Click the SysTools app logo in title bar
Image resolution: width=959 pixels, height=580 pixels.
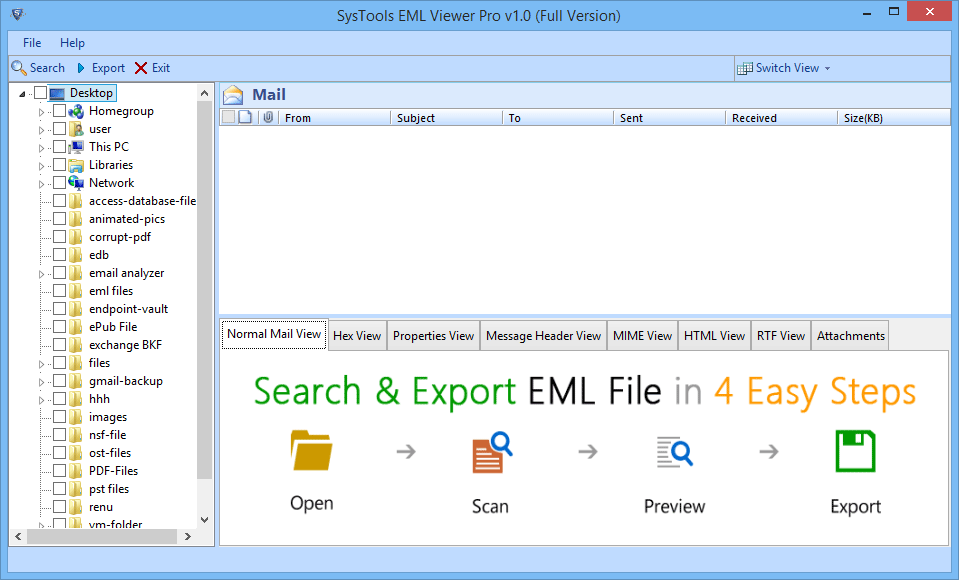[18, 14]
